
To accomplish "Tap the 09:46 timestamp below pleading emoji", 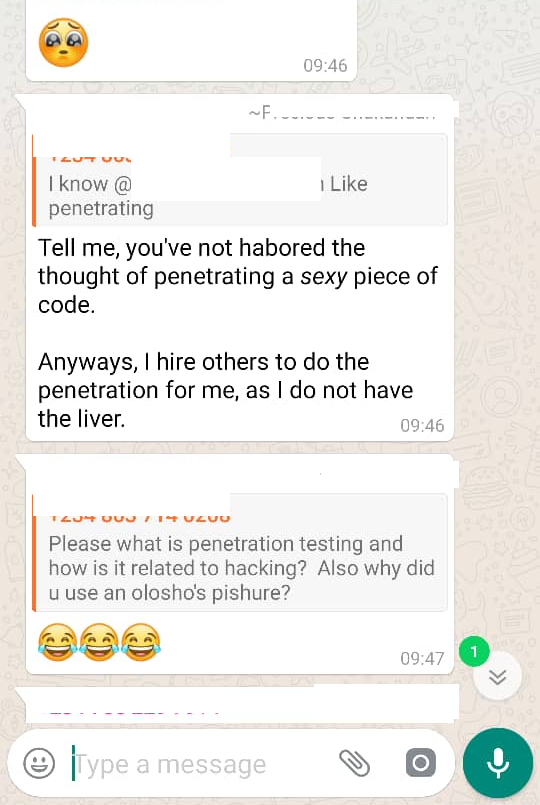I will click(325, 66).
